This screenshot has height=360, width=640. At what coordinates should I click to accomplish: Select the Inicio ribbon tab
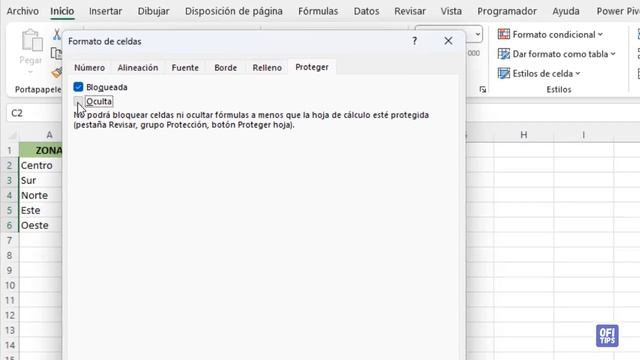click(62, 11)
